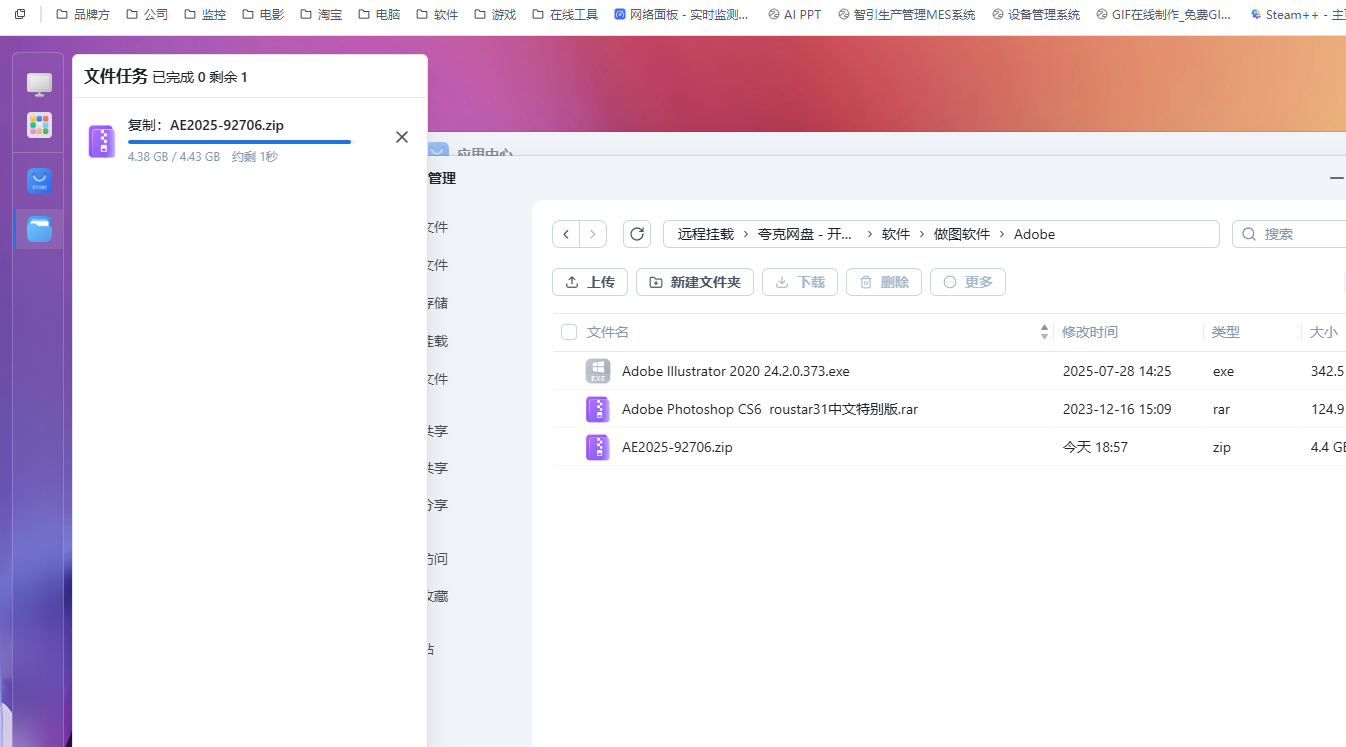
Task: Click the Adobe Illustrator exe file icon
Action: [x=598, y=371]
